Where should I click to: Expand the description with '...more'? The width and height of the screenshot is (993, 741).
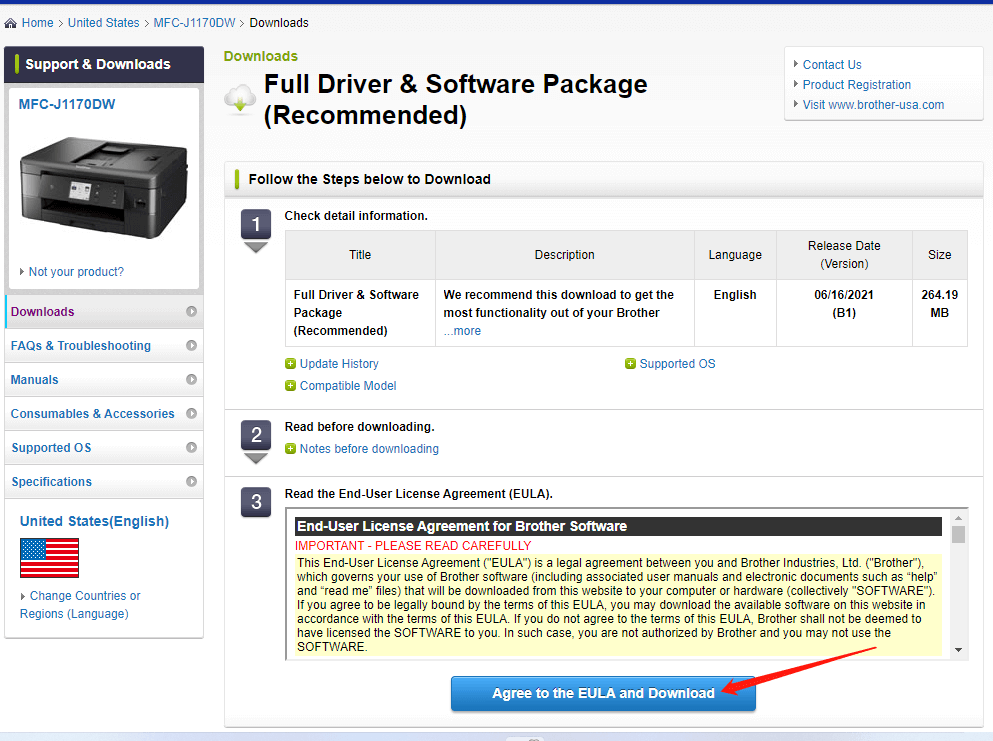(462, 331)
